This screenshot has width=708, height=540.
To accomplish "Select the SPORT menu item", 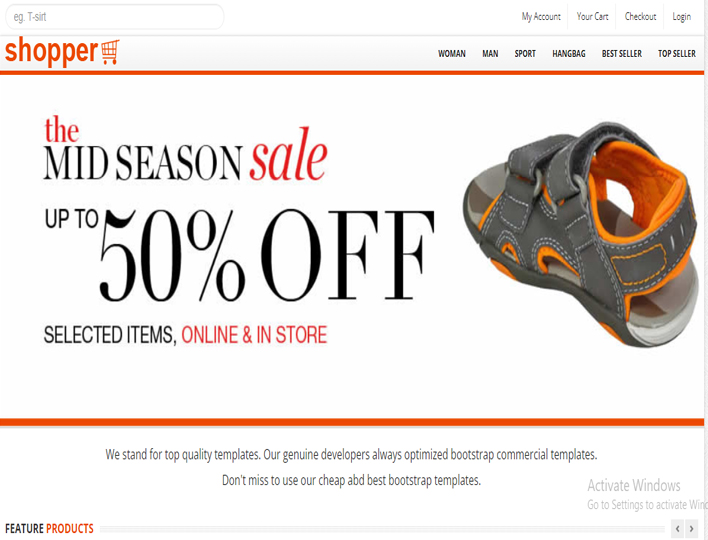I will click(x=525, y=54).
